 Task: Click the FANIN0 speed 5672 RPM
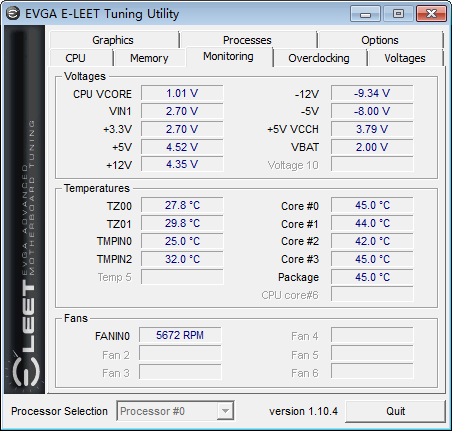[x=180, y=335]
